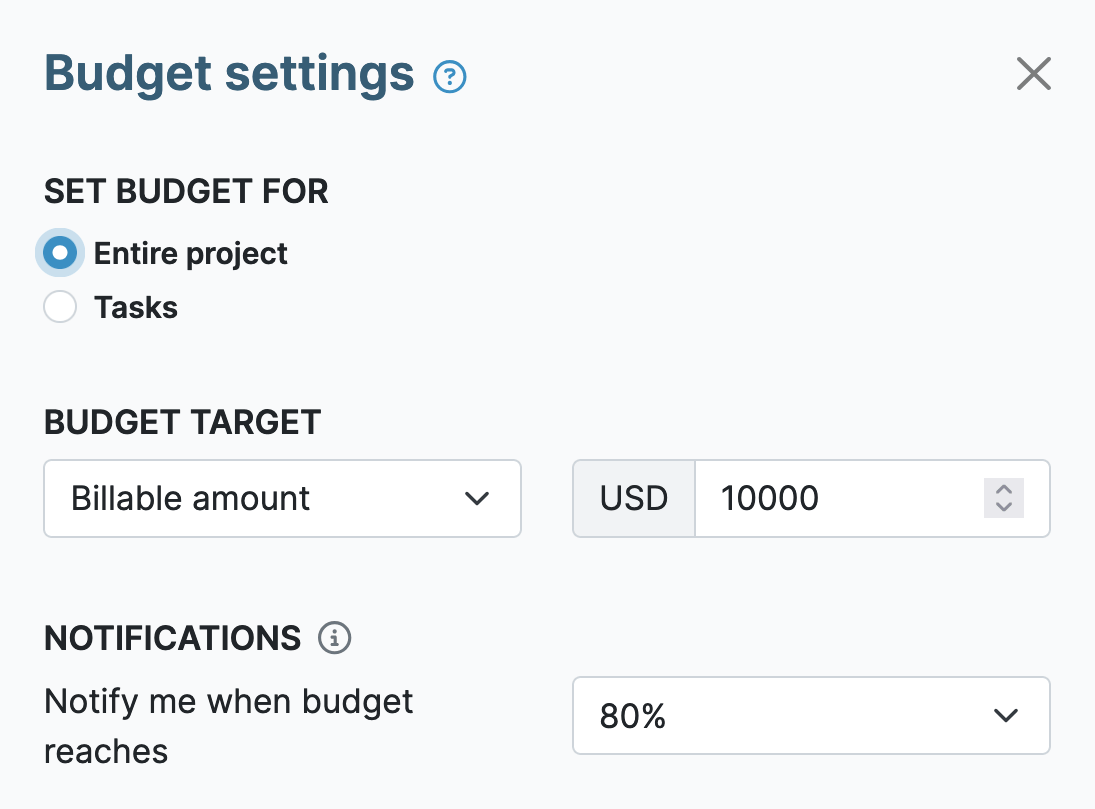Click the chevron on the 80% selector
Screen dimensions: 1095x809
pos(1005,715)
